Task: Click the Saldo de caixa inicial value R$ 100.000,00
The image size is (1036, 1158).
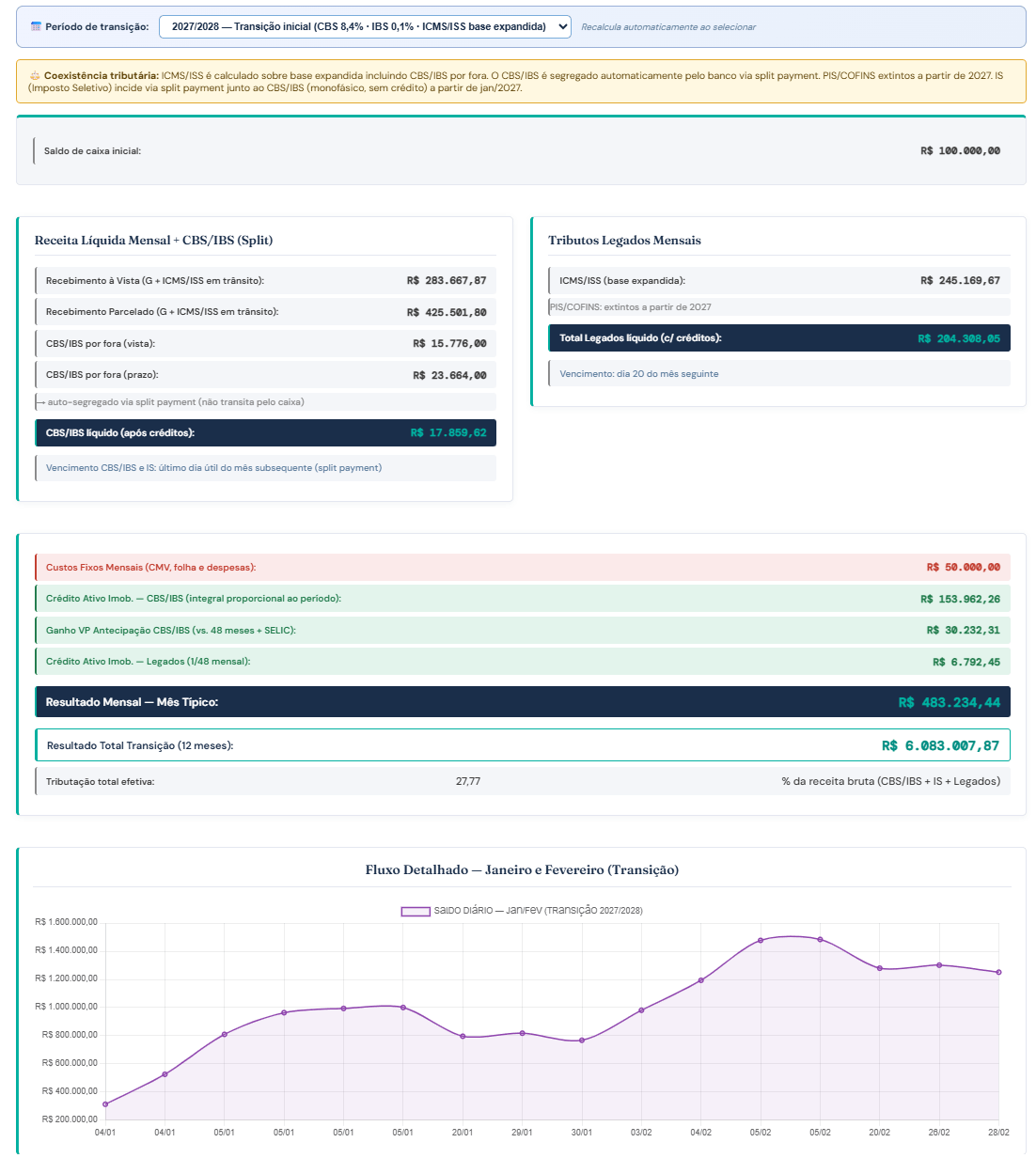Action: pos(960,150)
